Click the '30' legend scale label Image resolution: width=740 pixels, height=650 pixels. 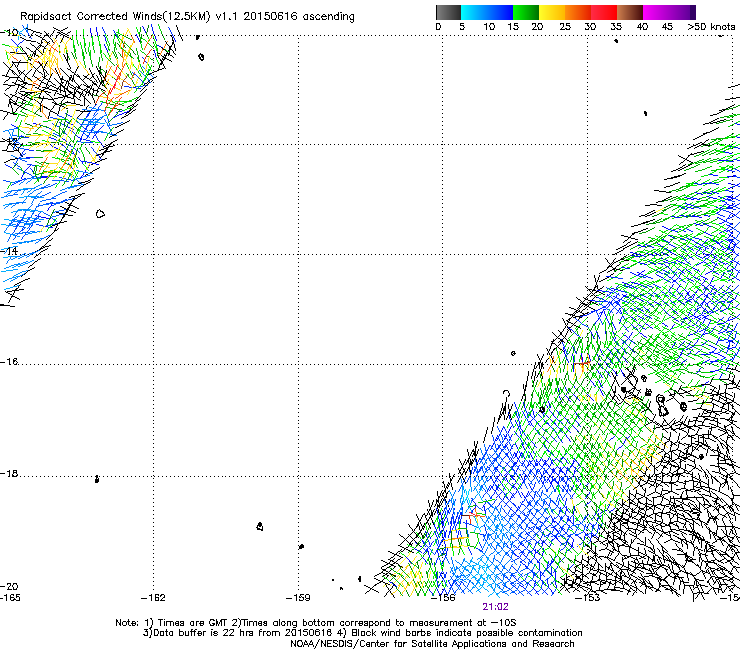tap(590, 27)
